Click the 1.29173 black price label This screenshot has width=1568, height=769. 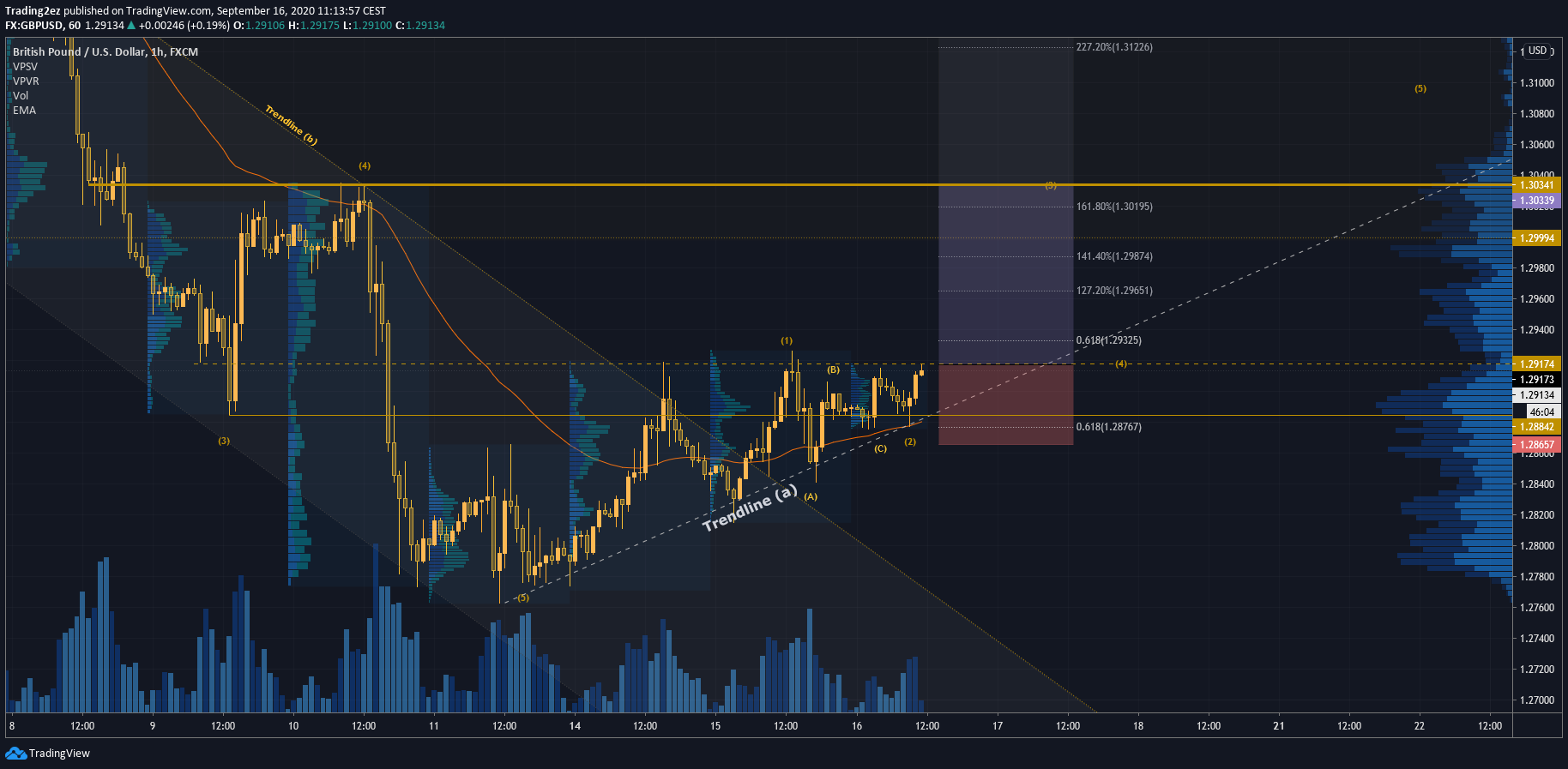1536,380
